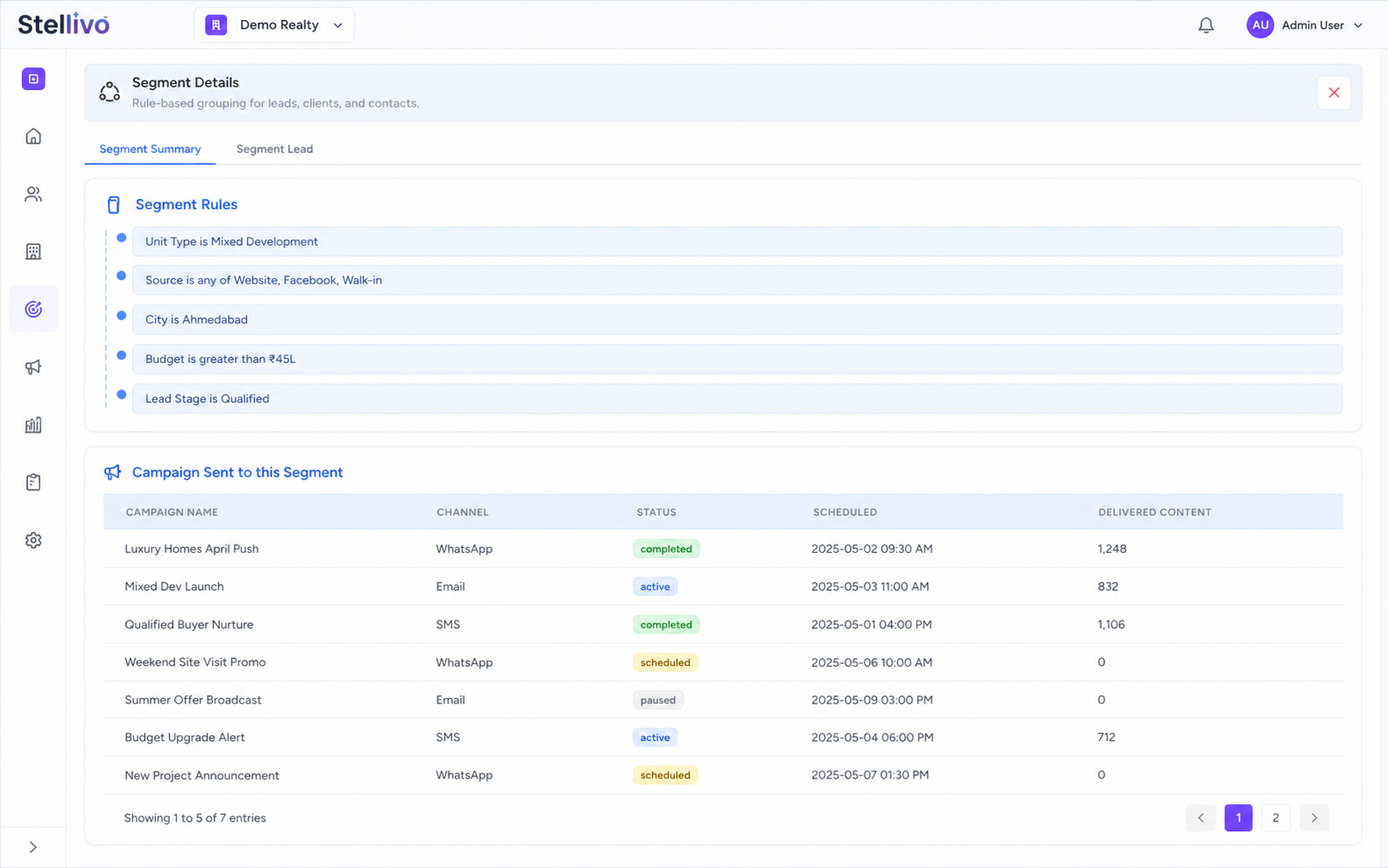Click the CAMPAIGN NAME column header
1388x868 pixels.
pyautogui.click(x=172, y=513)
